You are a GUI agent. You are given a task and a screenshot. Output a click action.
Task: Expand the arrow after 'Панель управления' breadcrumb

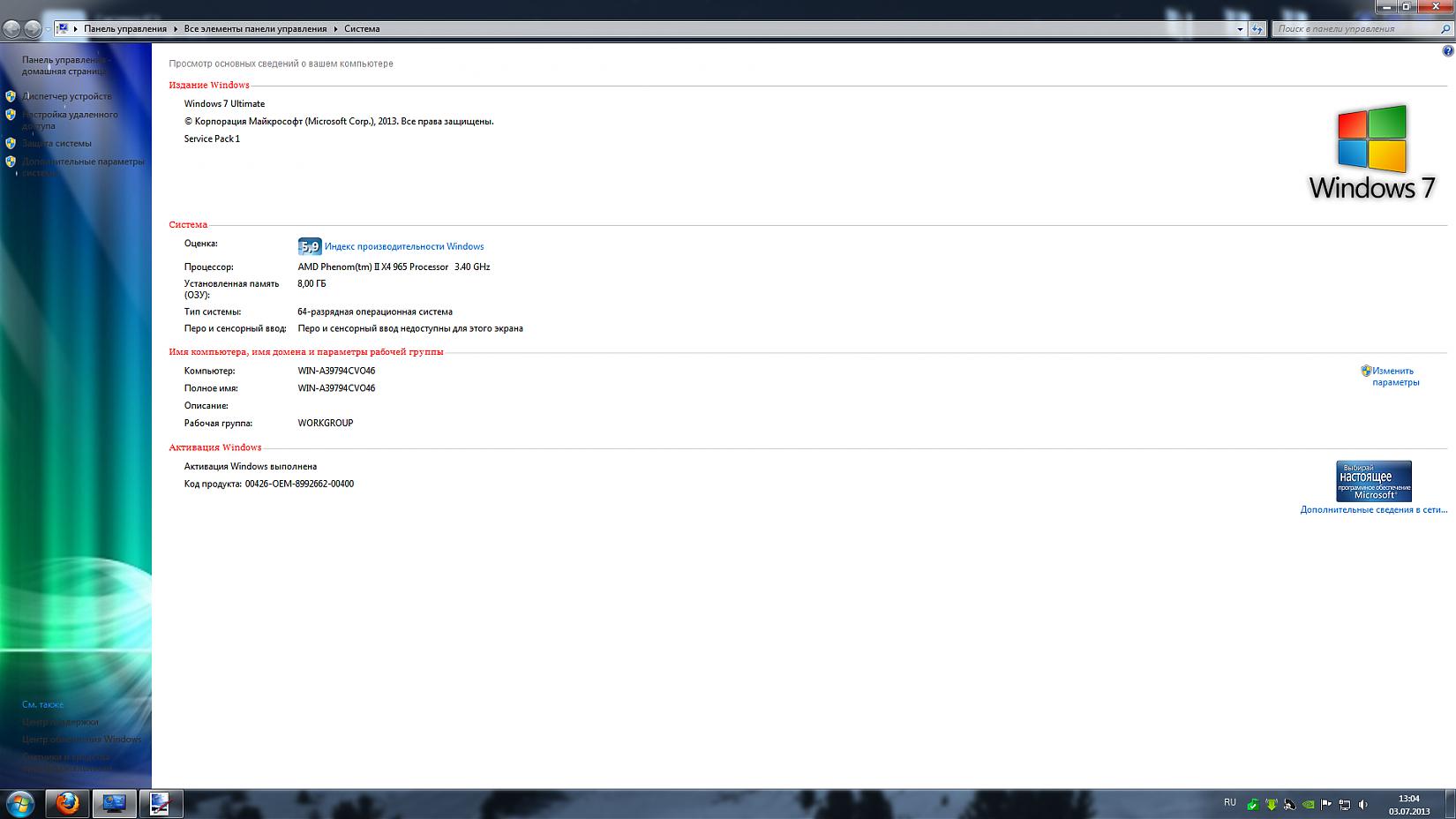pyautogui.click(x=176, y=29)
